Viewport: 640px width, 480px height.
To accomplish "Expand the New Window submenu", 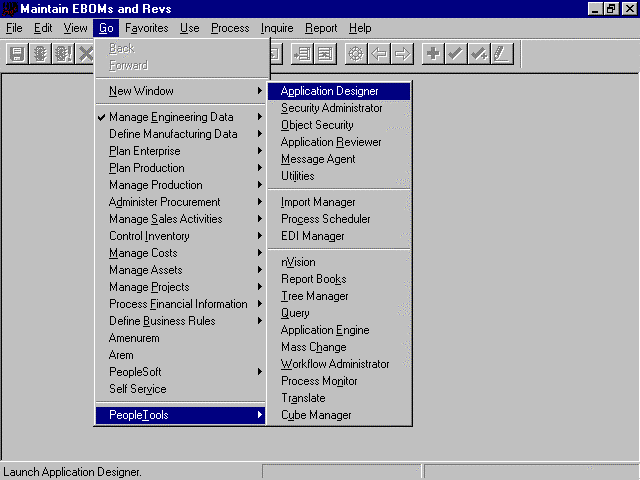I will click(180, 91).
